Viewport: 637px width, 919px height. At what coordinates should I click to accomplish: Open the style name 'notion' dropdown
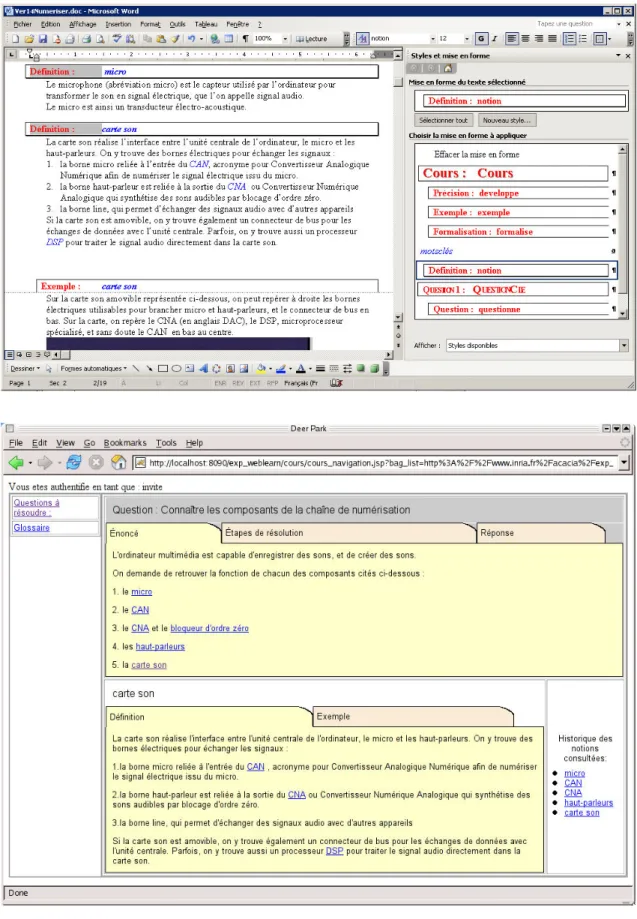pyautogui.click(x=433, y=39)
